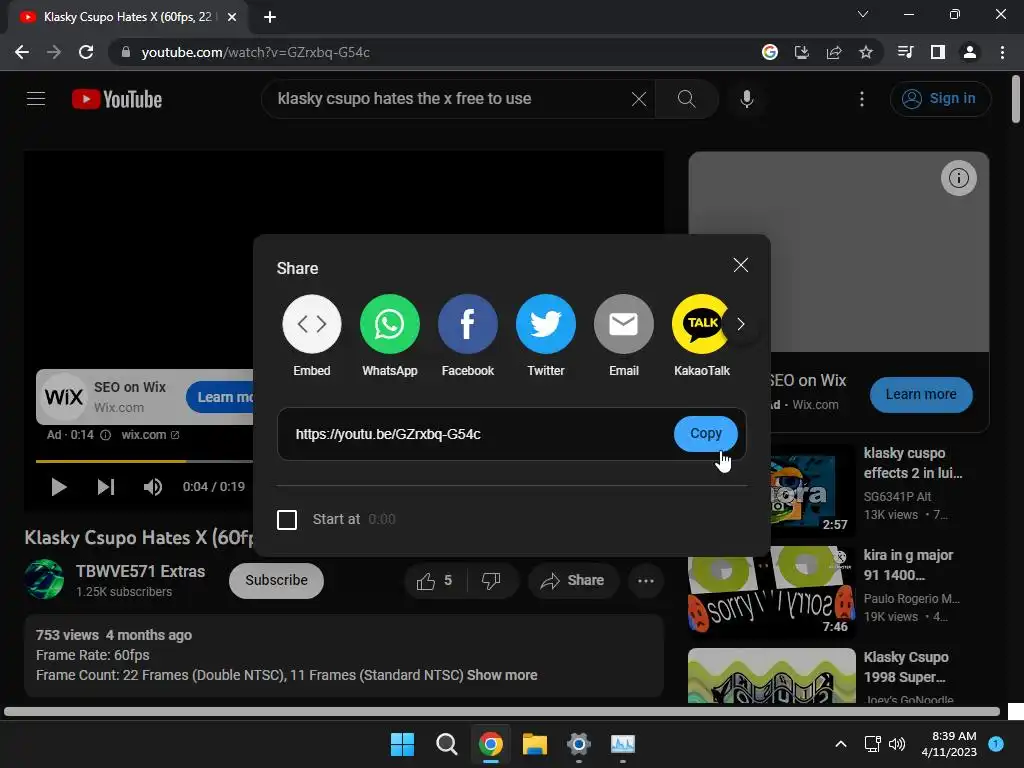Skip to the next video

106,487
